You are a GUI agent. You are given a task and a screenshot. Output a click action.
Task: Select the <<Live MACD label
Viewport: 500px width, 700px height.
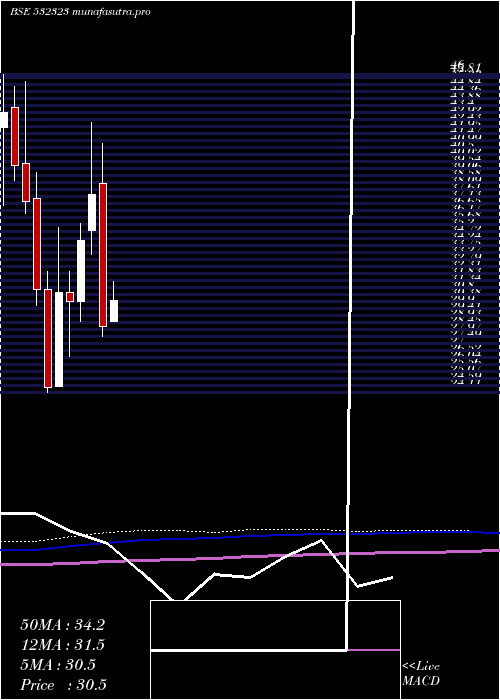click(x=421, y=673)
